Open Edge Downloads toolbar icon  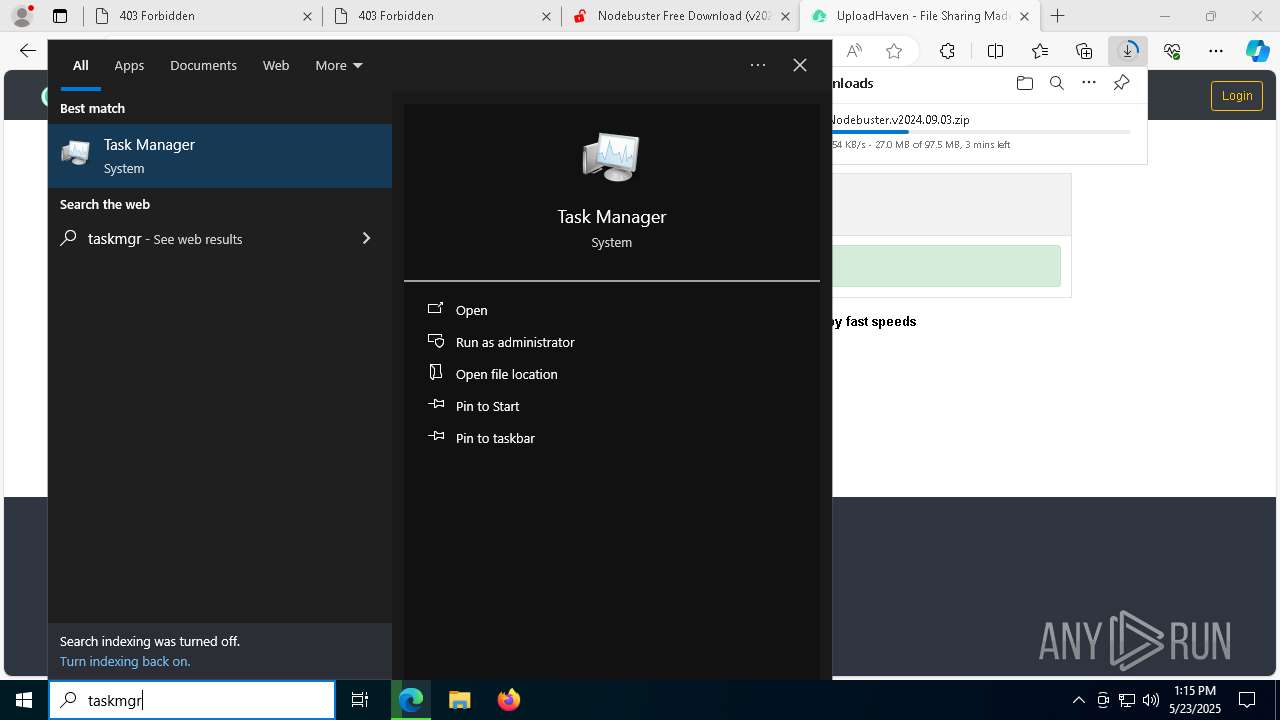coord(1128,51)
